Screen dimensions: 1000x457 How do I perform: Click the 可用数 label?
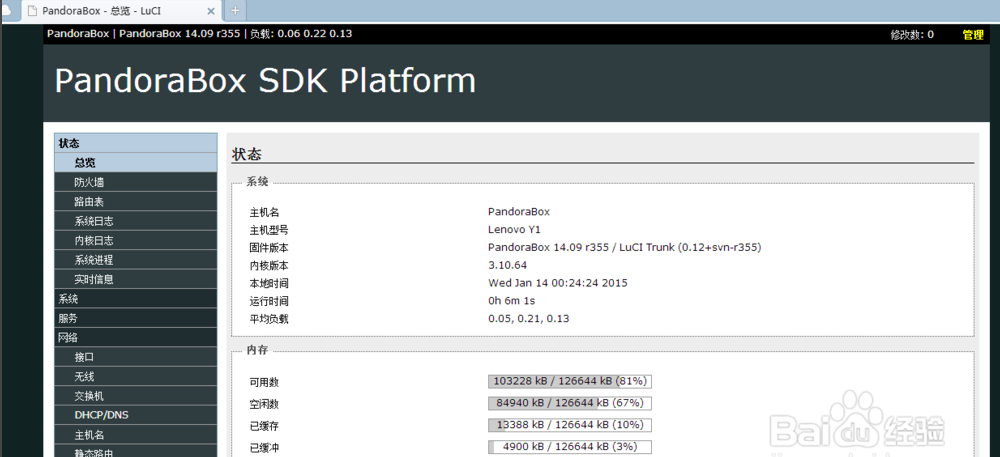click(x=264, y=382)
